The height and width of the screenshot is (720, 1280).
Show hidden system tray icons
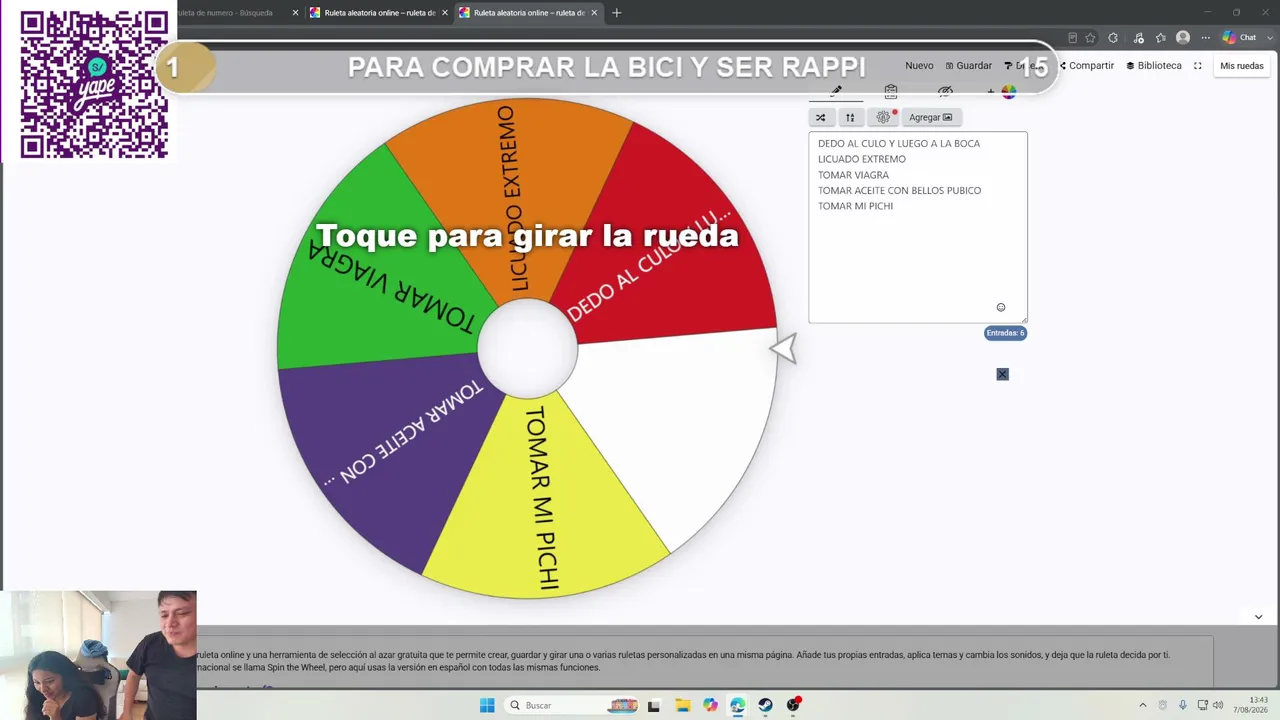coord(1143,705)
